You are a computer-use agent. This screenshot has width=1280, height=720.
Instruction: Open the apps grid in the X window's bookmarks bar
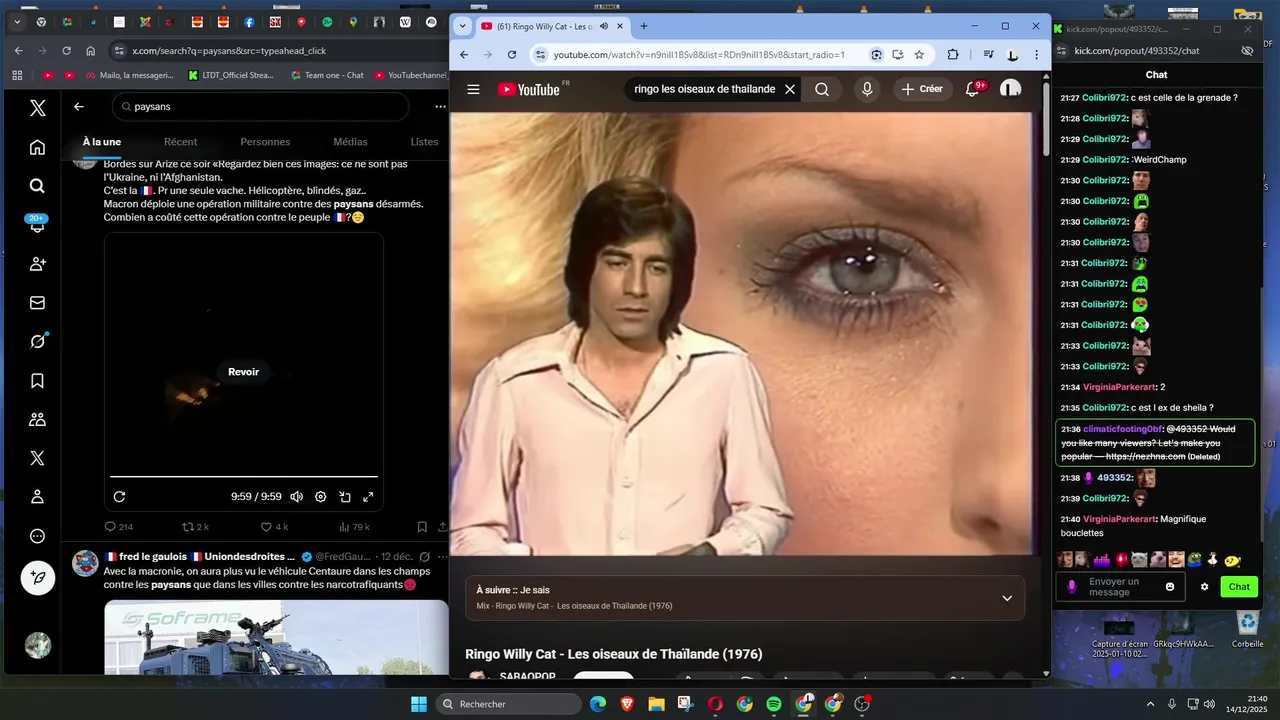tap(17, 75)
